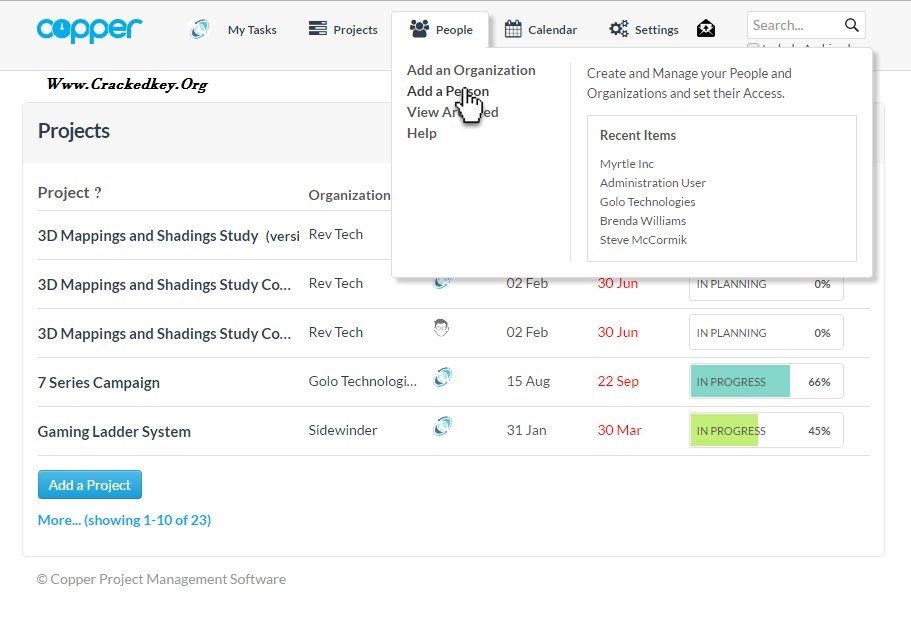
Task: Open recent item Administration User
Action: pyautogui.click(x=652, y=183)
